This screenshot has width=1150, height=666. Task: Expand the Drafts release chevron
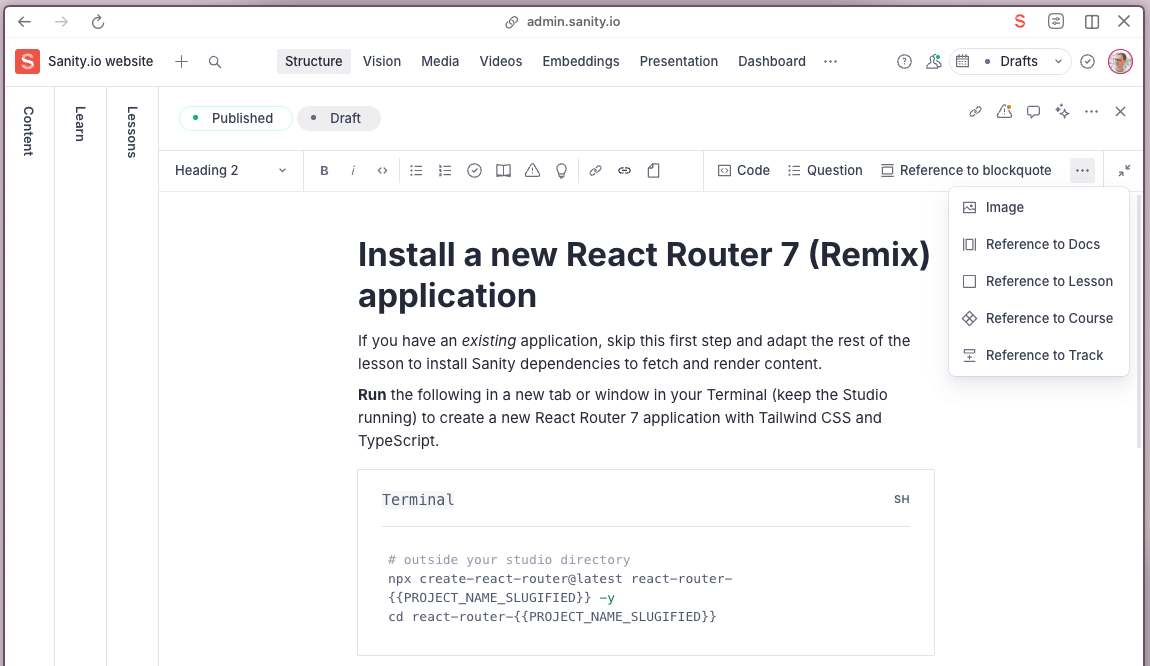click(x=1058, y=61)
